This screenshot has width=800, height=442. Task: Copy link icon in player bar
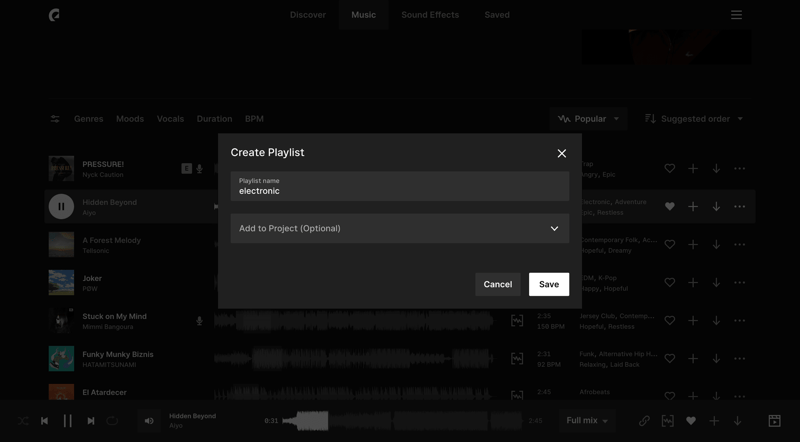644,421
